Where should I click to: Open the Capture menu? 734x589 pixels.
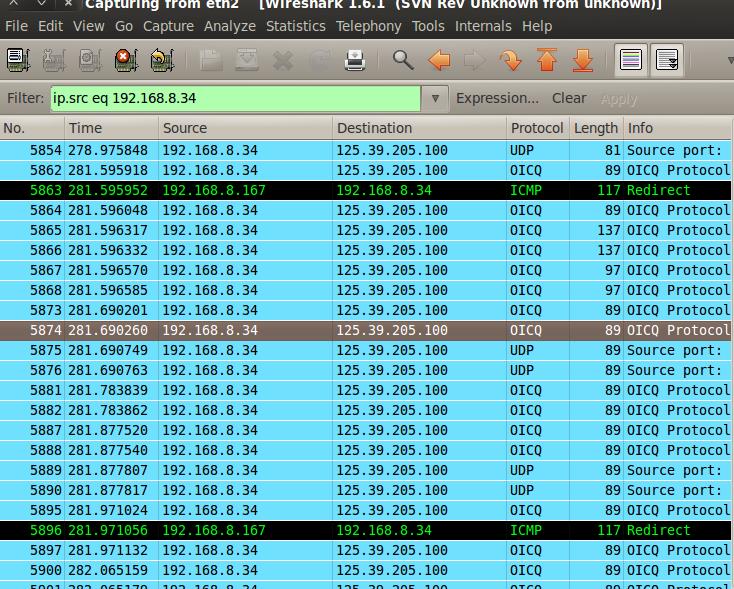pos(169,26)
